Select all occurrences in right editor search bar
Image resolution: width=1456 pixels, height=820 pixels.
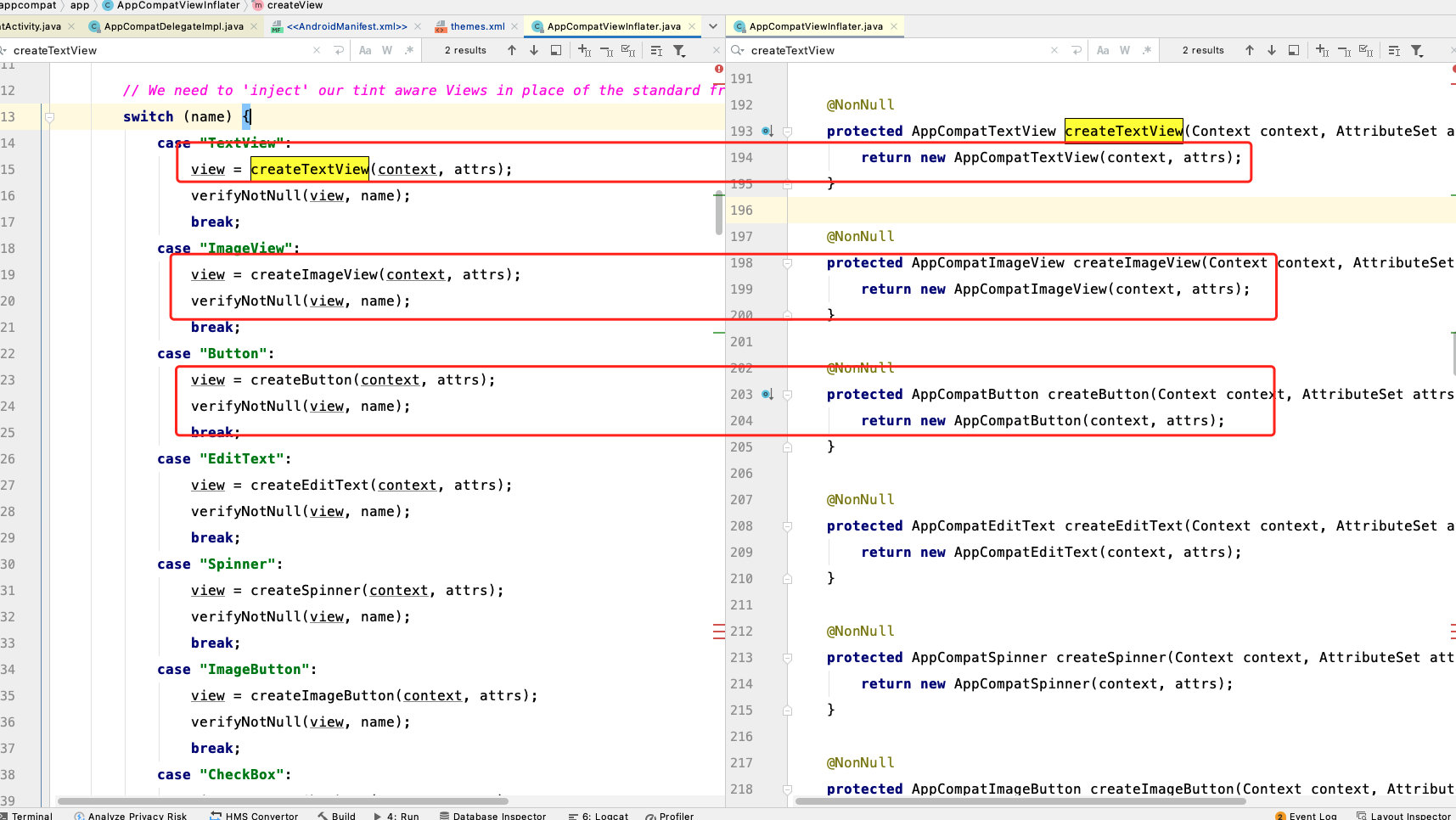click(1366, 50)
